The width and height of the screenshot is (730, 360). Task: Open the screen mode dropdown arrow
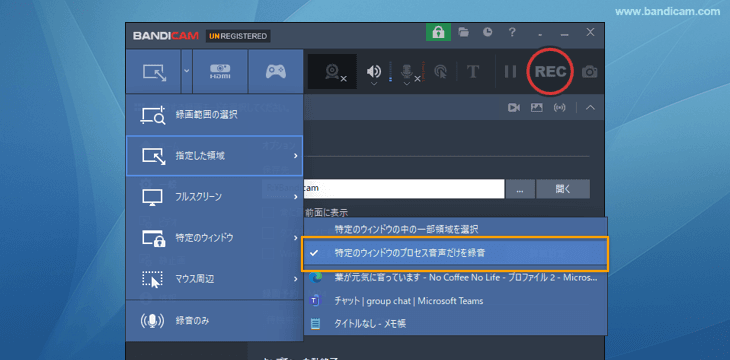point(186,71)
